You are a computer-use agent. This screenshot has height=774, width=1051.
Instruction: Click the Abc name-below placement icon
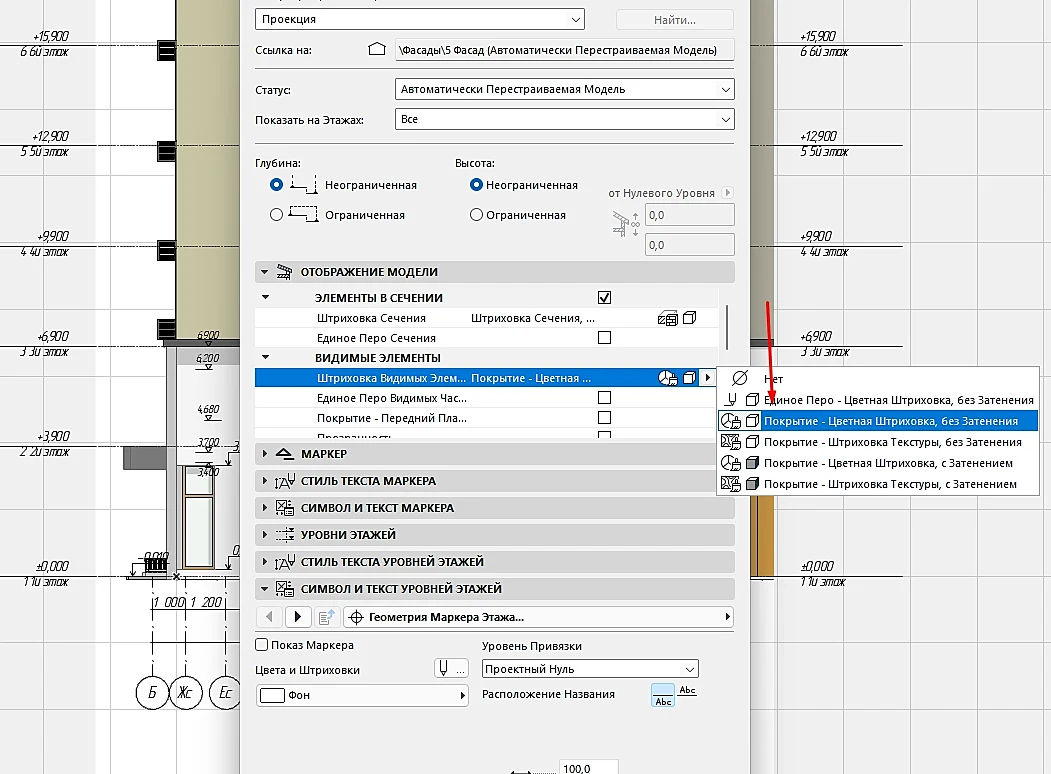(664, 695)
